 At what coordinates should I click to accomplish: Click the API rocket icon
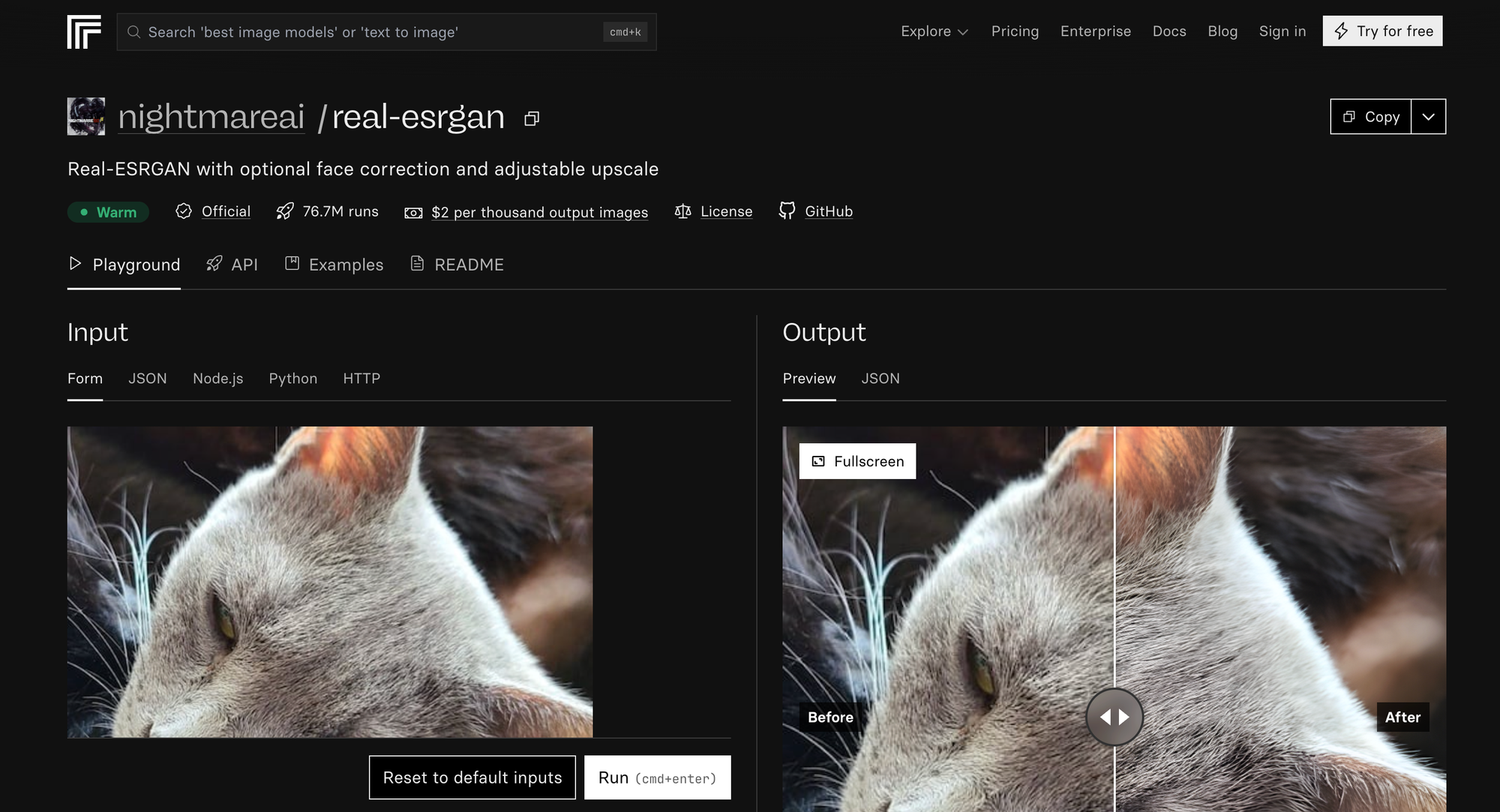tap(214, 264)
